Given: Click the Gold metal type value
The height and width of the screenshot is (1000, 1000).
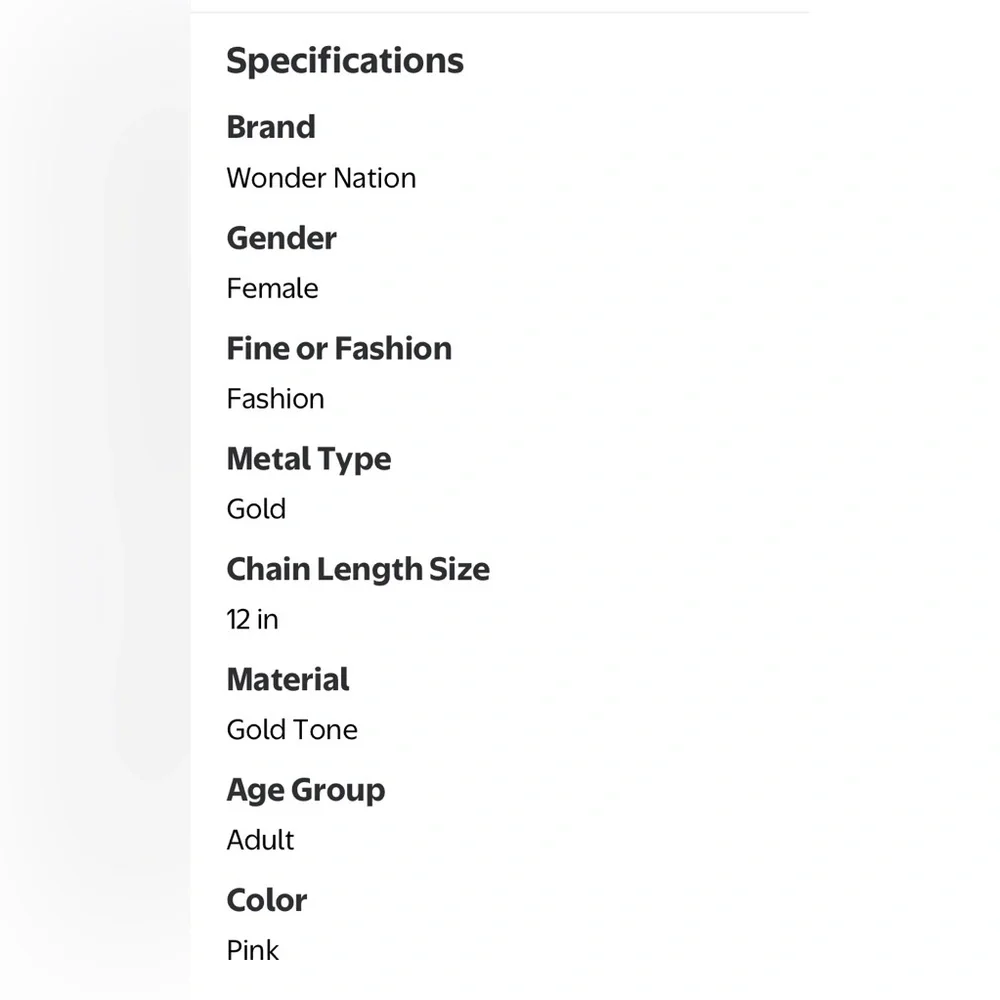Looking at the screenshot, I should pyautogui.click(x=256, y=509).
